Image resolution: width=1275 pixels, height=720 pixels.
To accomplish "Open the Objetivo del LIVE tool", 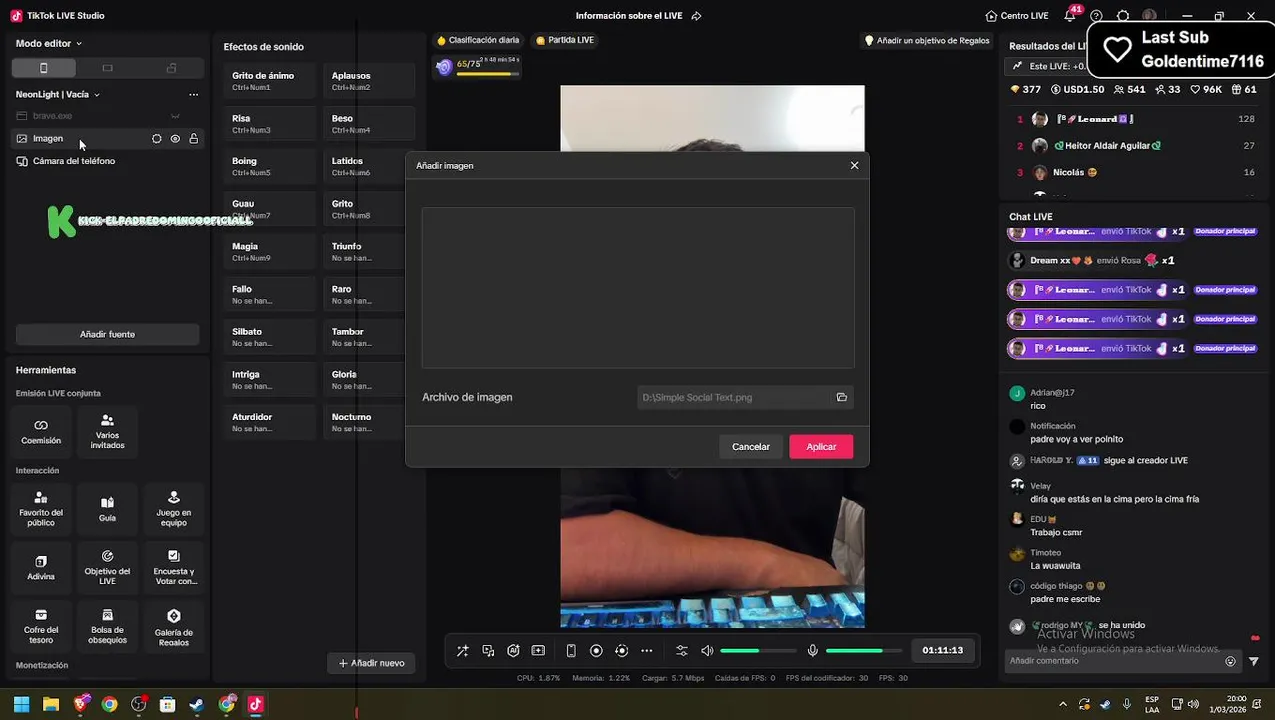I will tap(107, 568).
